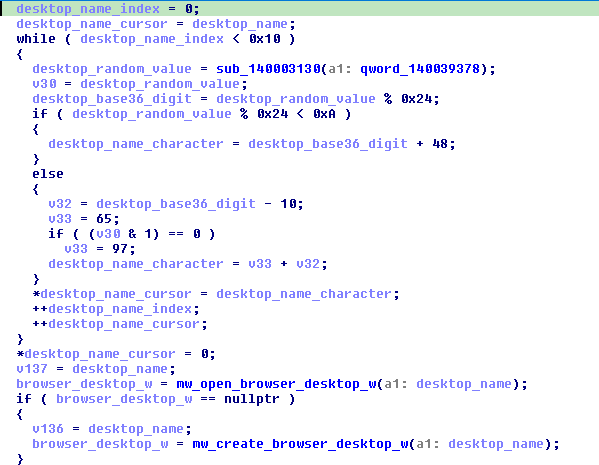The width and height of the screenshot is (599, 465).
Task: Click v30 inside the '(v30 & 1) == 0' condition
Action: (x=108, y=234)
